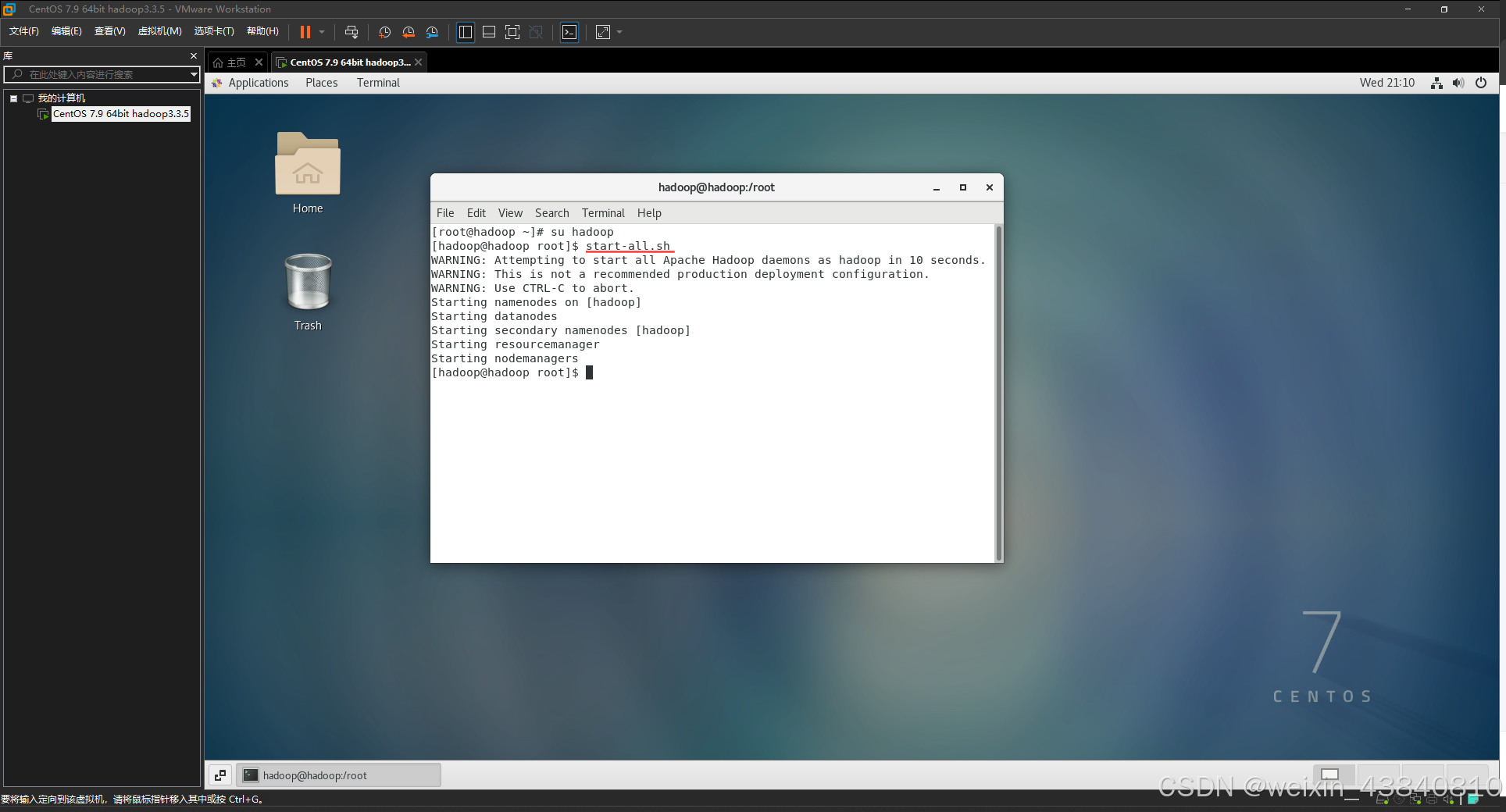Toggle the tab thumbnail bar
Viewport: 1506px width, 812px height.
(x=488, y=32)
